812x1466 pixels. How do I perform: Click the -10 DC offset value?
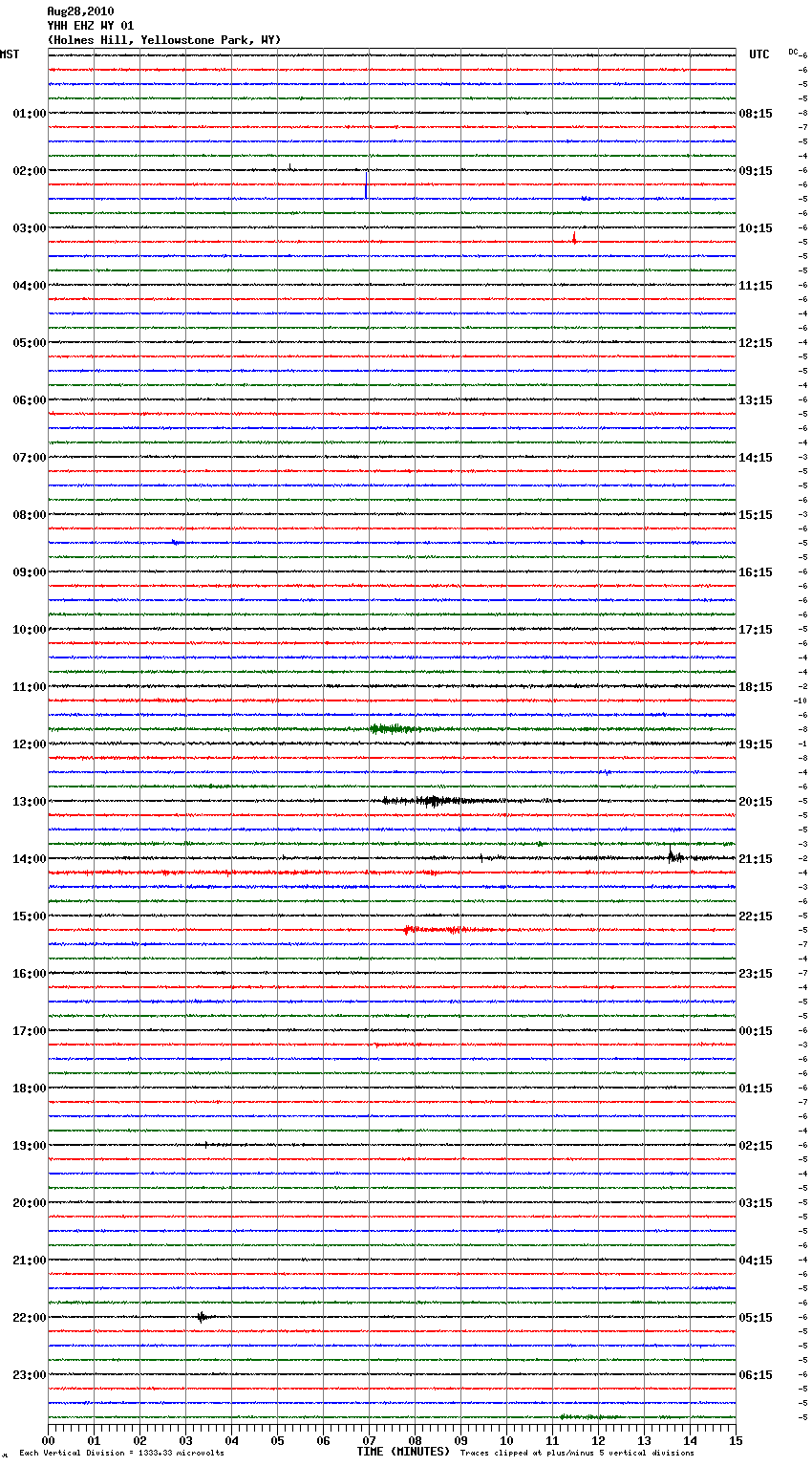pos(801,701)
